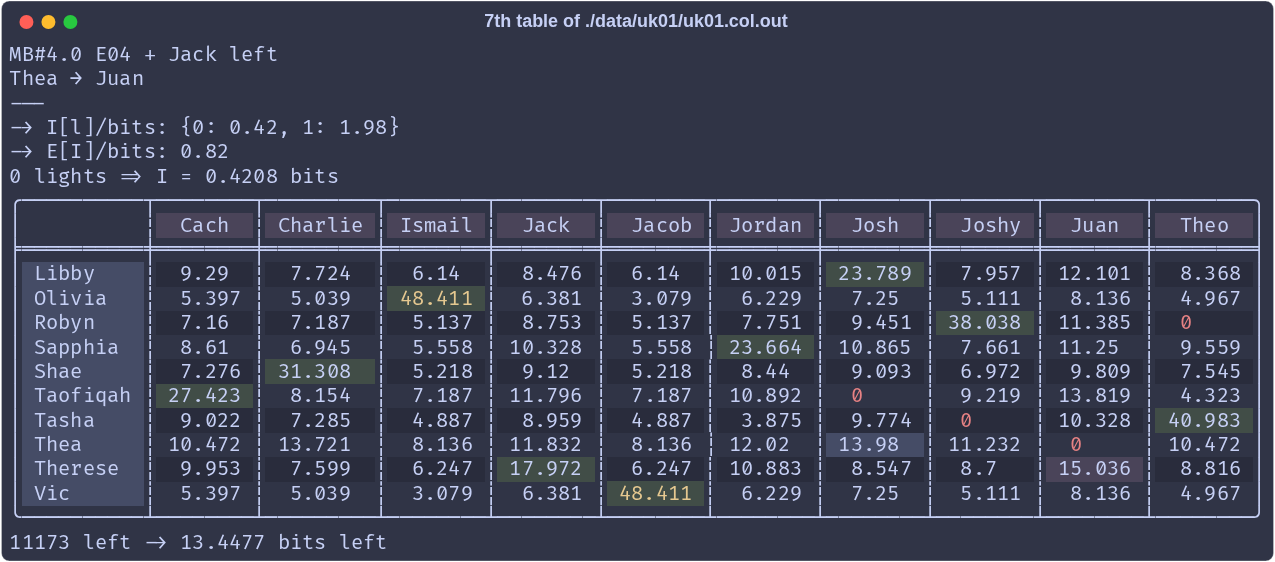This screenshot has height=562, width=1275.
Task: Select the 15.036 cell in the Therese row
Action: (x=1094, y=469)
